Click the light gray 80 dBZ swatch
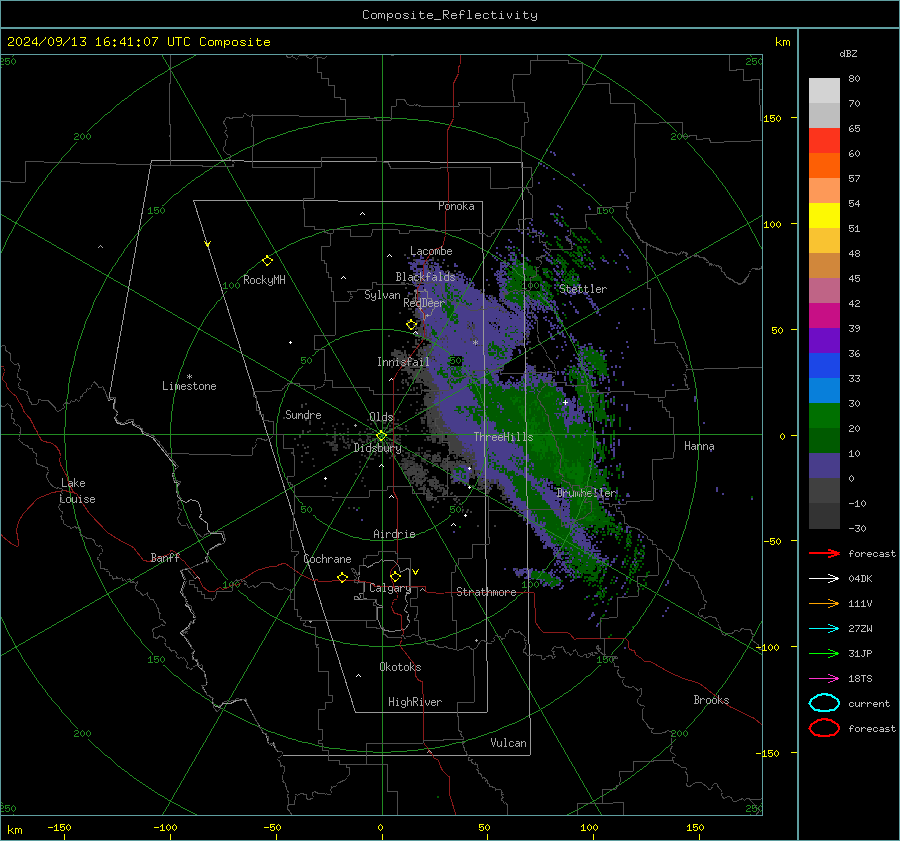This screenshot has width=900, height=841. click(x=824, y=90)
